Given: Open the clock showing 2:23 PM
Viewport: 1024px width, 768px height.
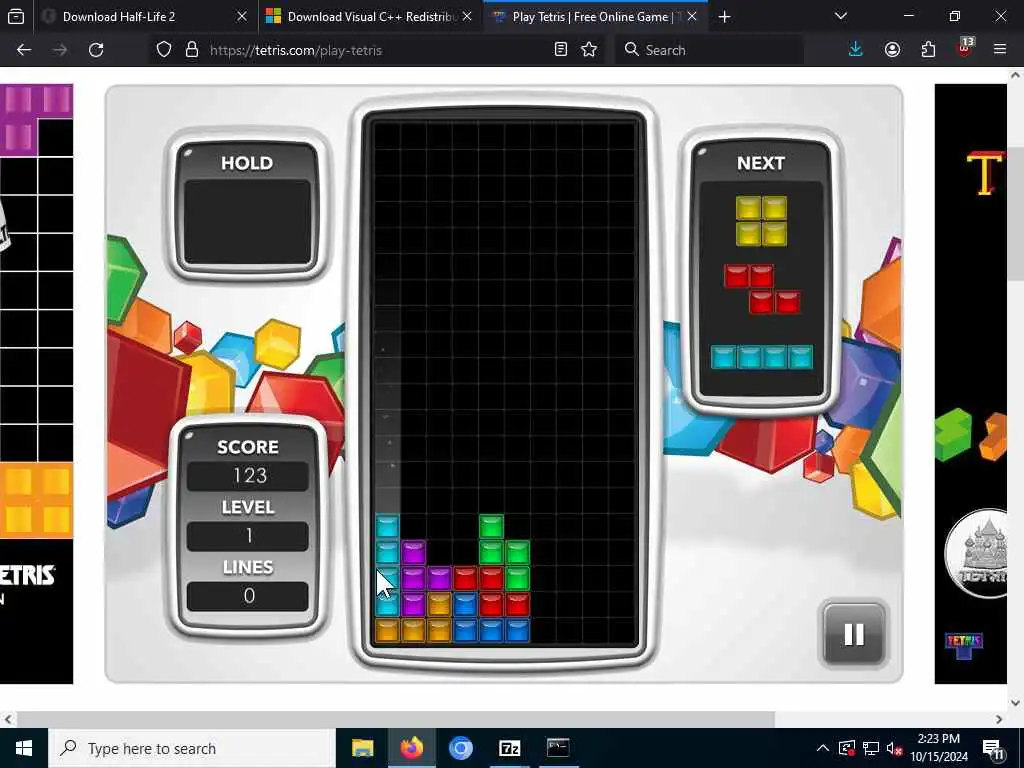Looking at the screenshot, I should [939, 748].
